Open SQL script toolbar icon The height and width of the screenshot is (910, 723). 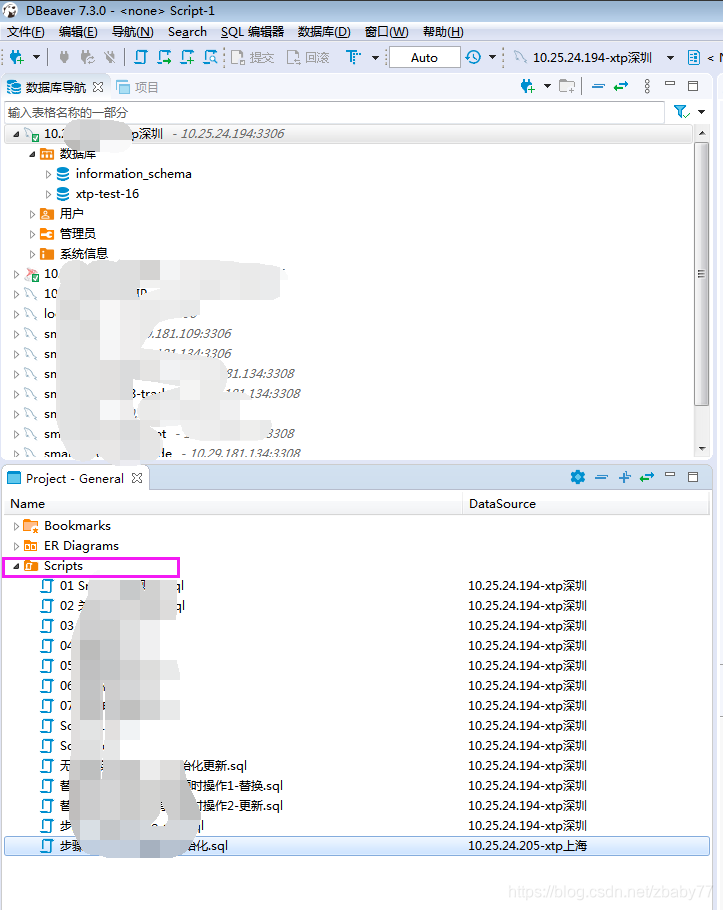point(140,57)
